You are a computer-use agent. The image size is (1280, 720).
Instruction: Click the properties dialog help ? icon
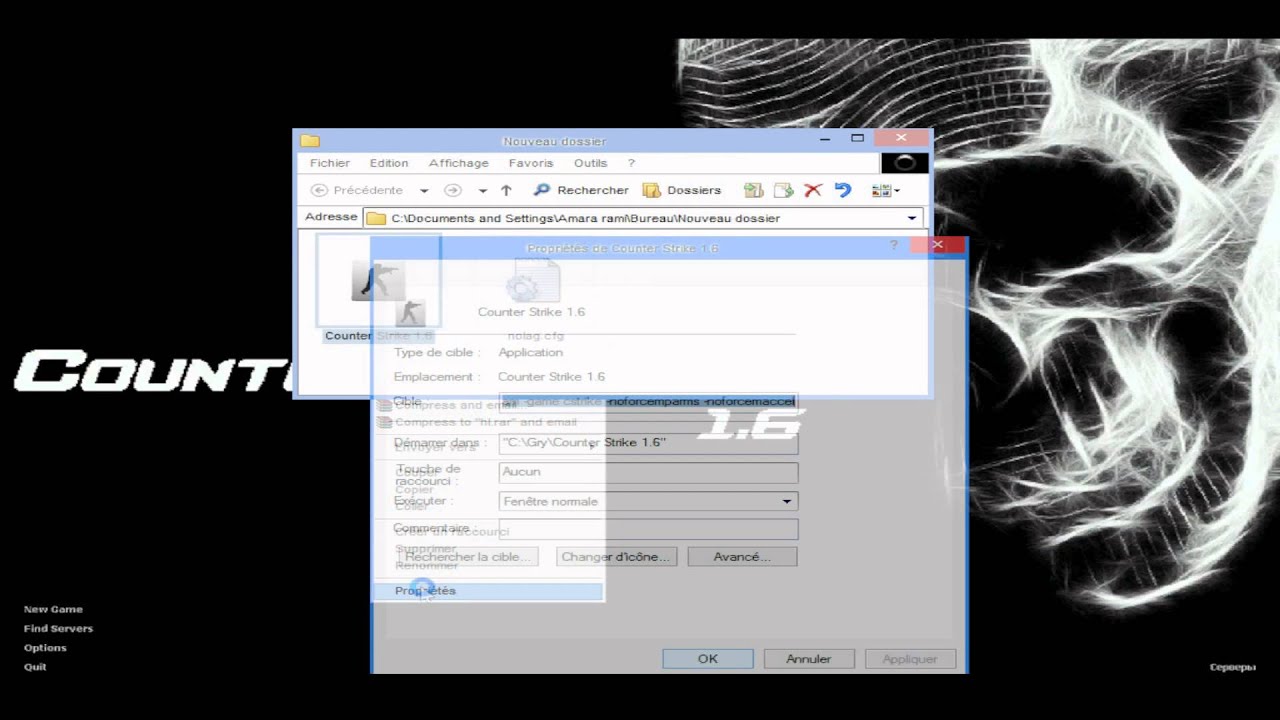(894, 245)
